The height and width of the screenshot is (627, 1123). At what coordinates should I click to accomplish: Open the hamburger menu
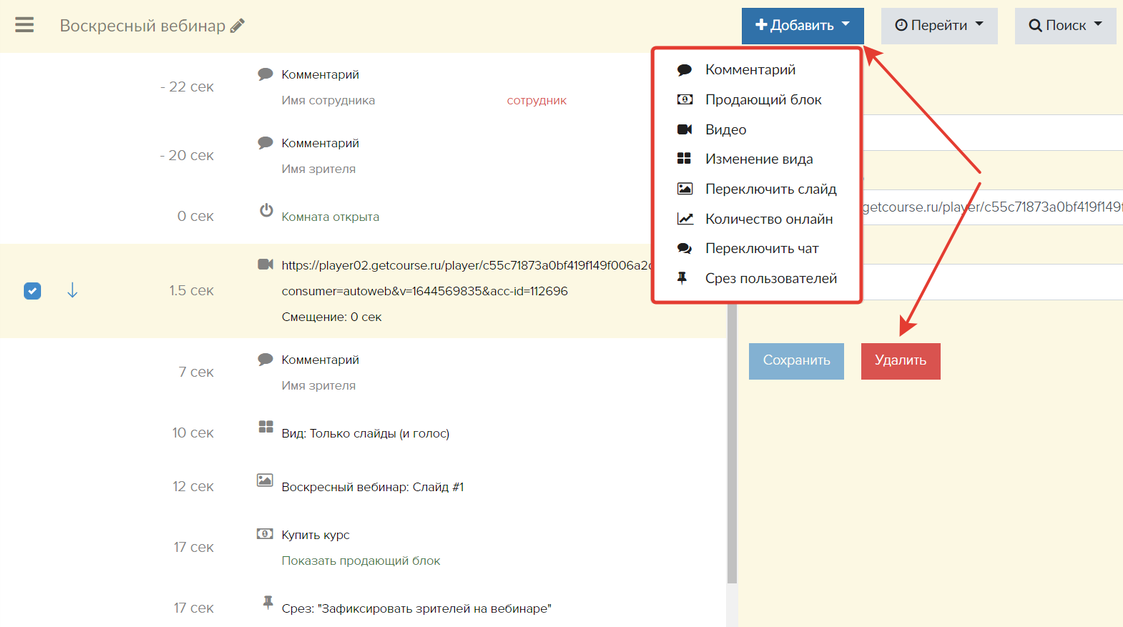(24, 25)
